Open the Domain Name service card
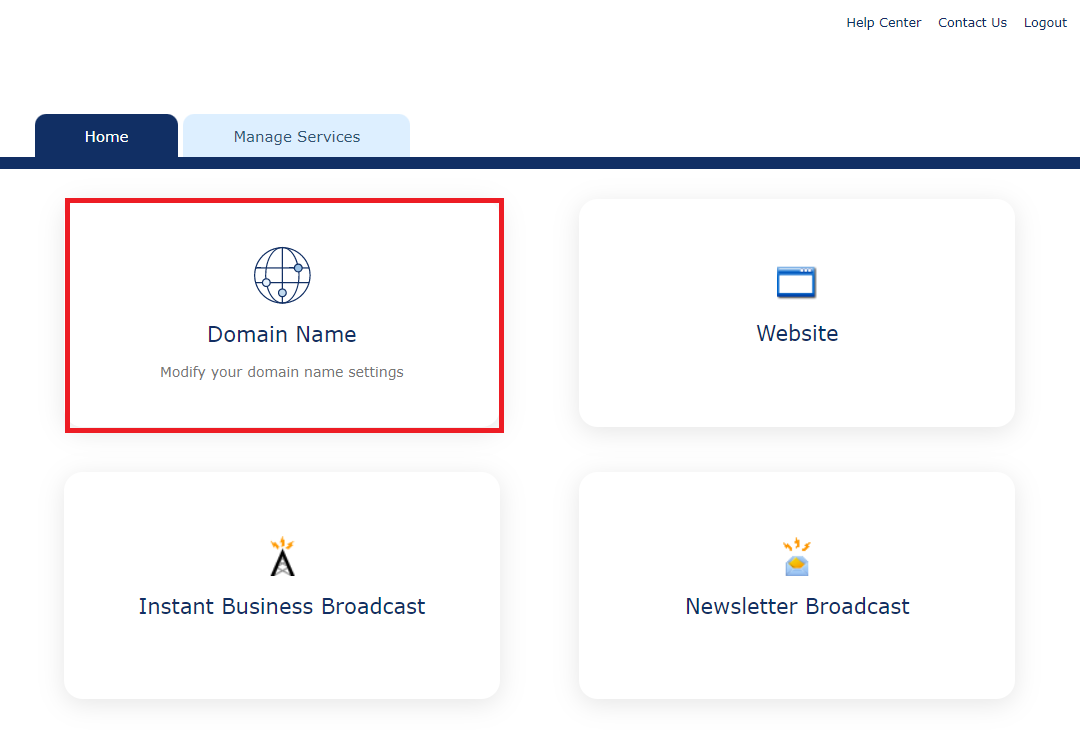 (282, 314)
